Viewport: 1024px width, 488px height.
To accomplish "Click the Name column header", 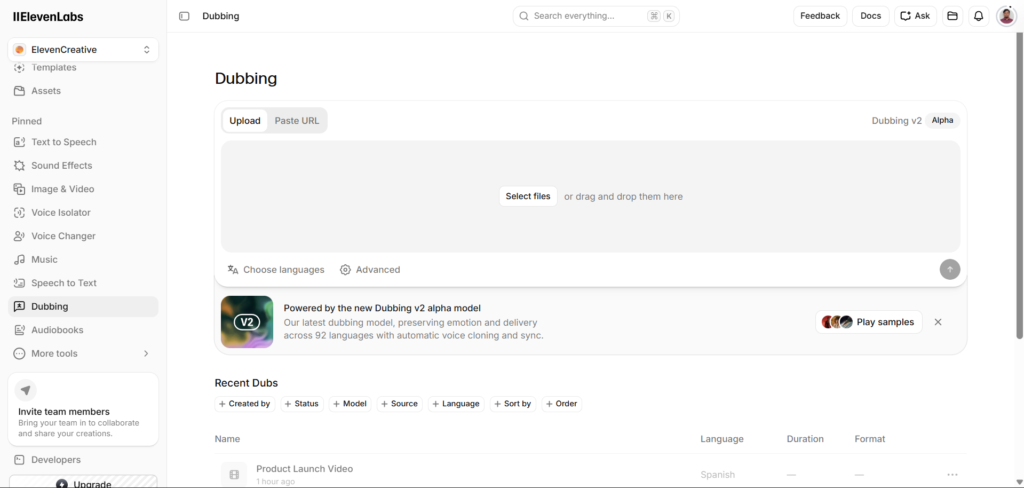I will coord(227,439).
